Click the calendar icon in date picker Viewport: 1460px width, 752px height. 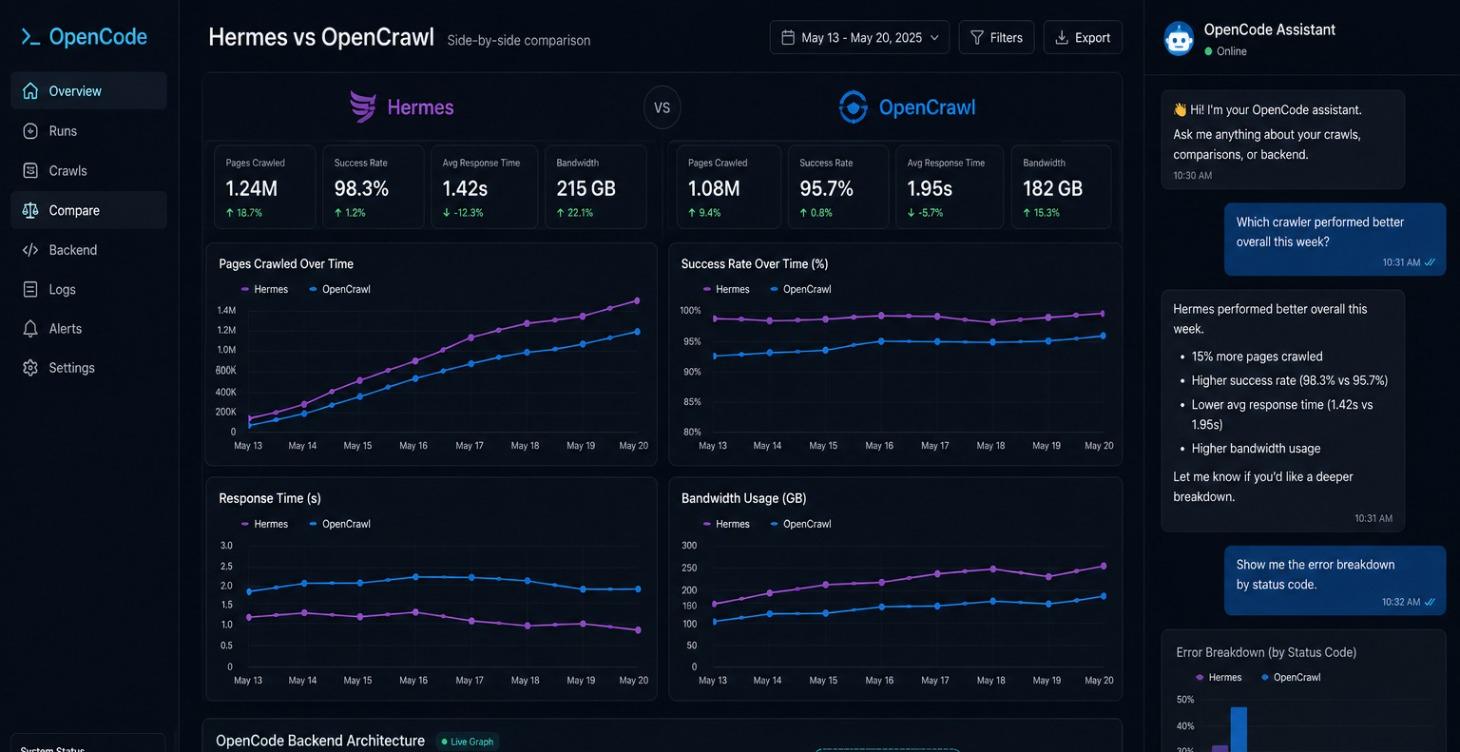click(788, 37)
